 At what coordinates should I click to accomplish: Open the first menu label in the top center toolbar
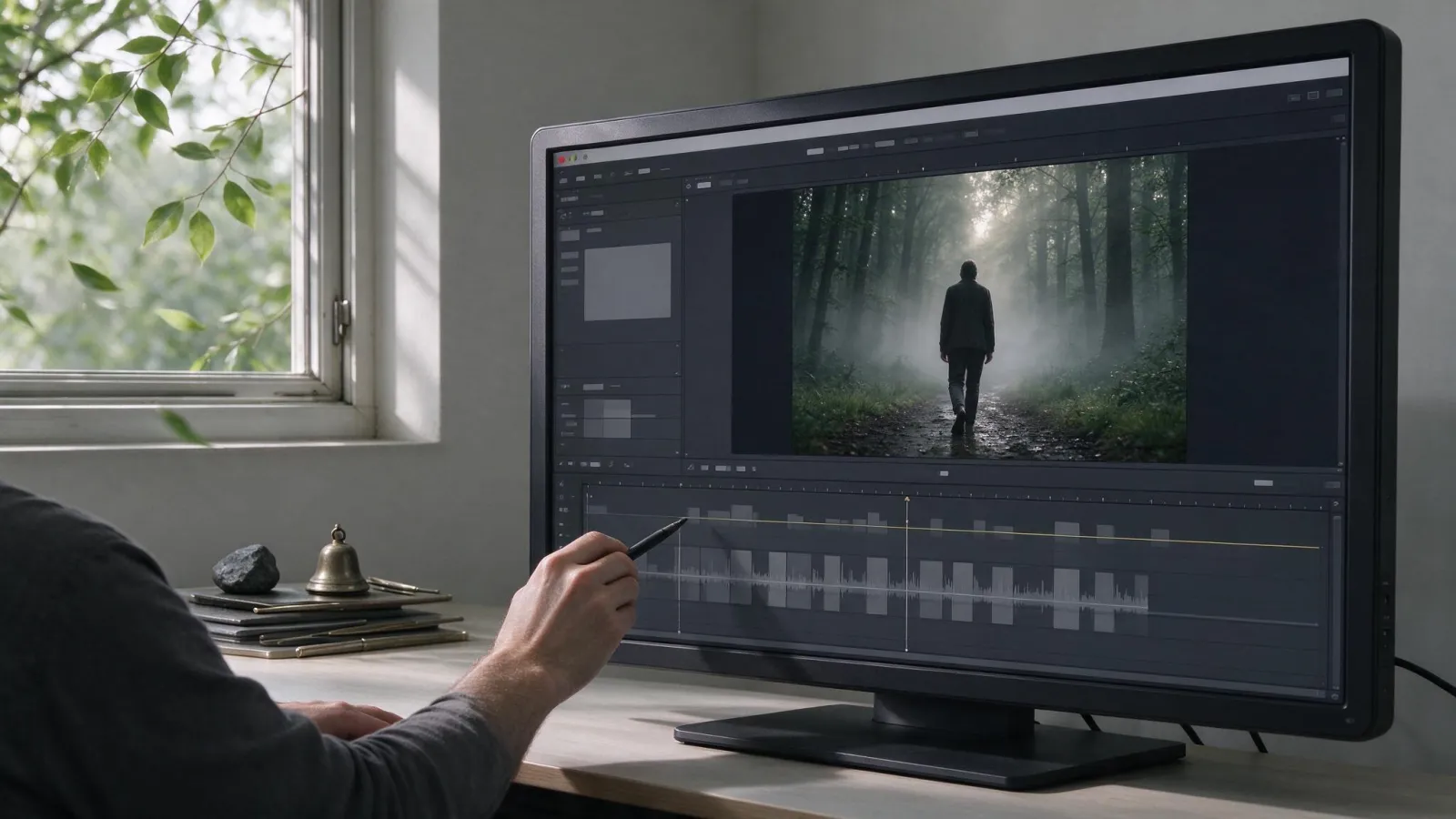815,150
